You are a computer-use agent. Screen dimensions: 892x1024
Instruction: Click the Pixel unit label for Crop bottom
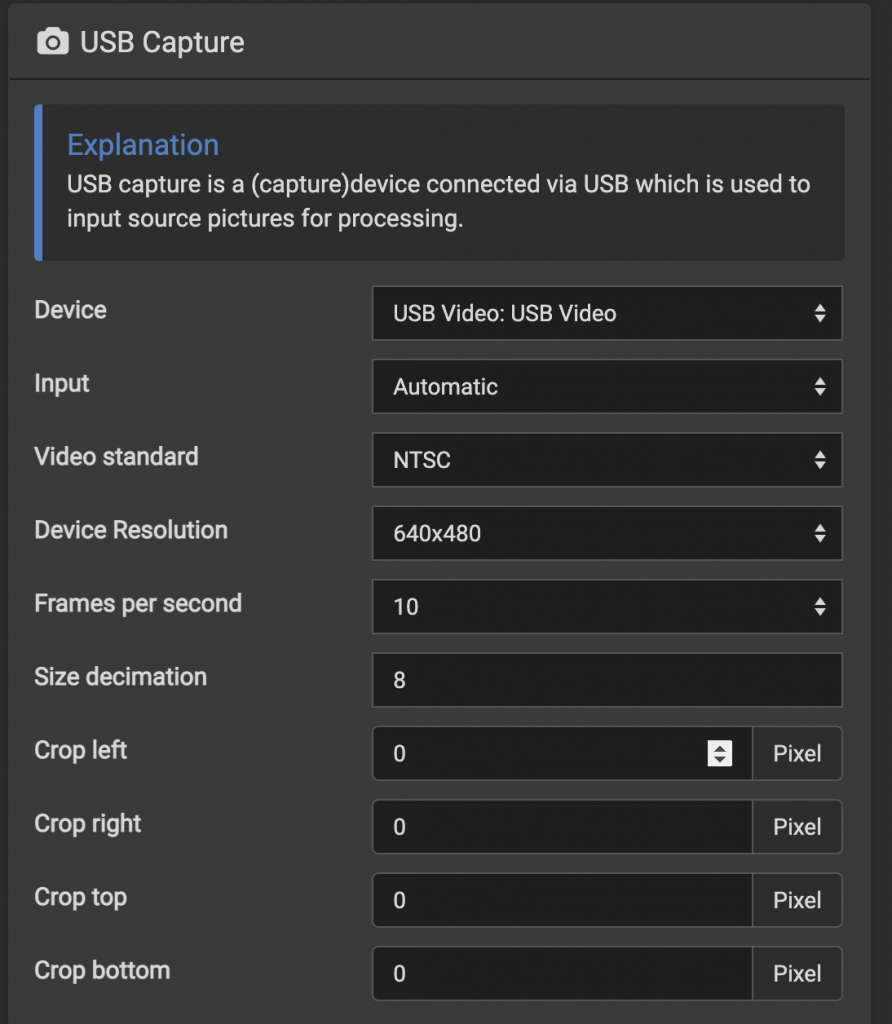[797, 973]
